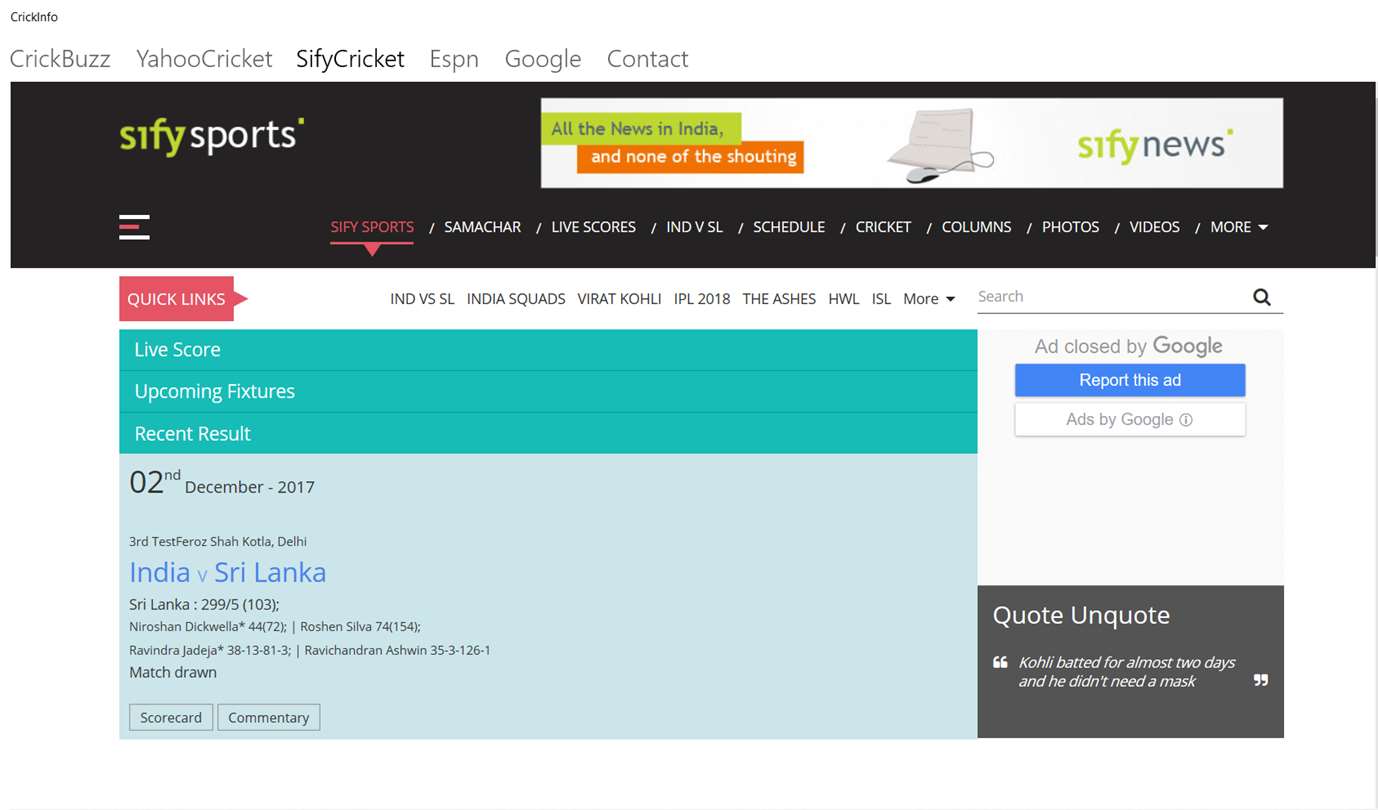
Task: Open IND V SL nav item
Action: (694, 227)
